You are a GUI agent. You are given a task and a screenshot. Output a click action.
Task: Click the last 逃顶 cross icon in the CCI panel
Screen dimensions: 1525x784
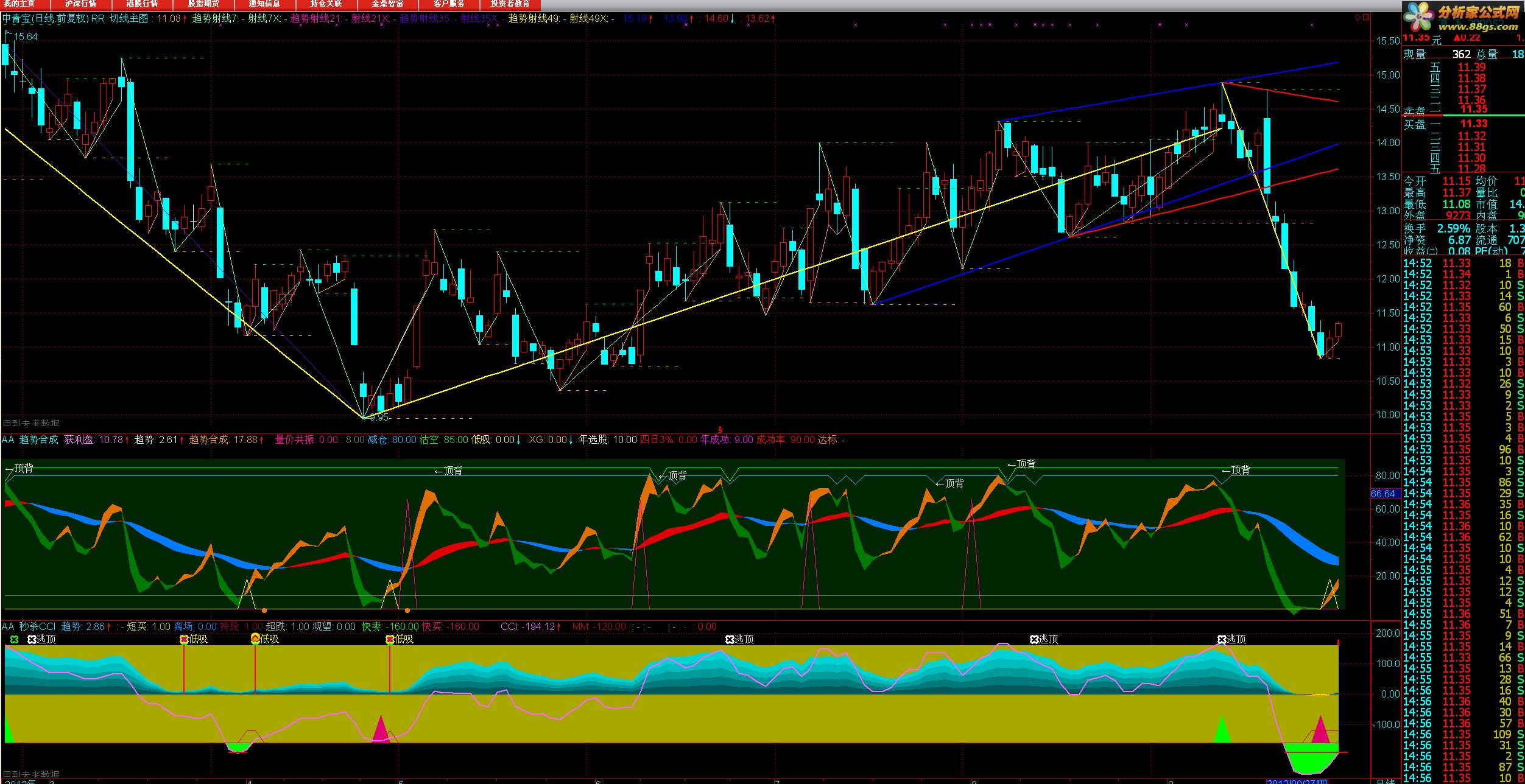pos(1222,639)
